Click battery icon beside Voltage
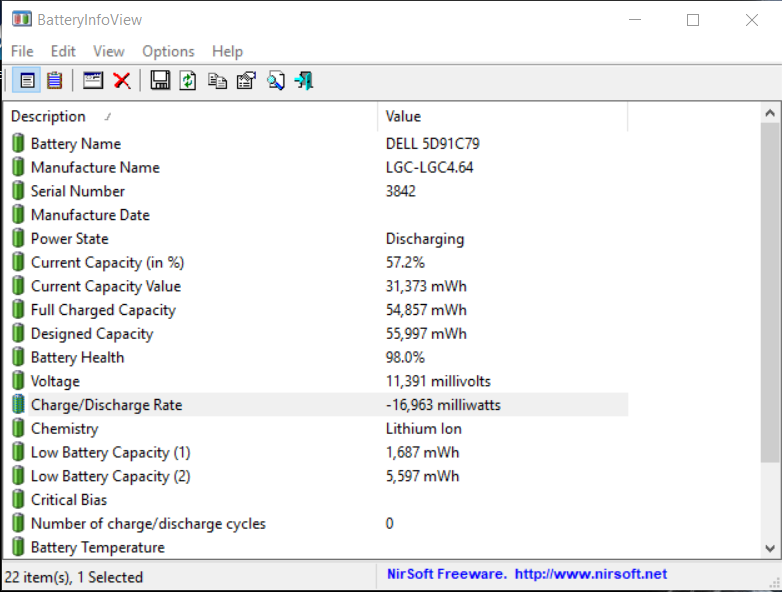 point(18,381)
